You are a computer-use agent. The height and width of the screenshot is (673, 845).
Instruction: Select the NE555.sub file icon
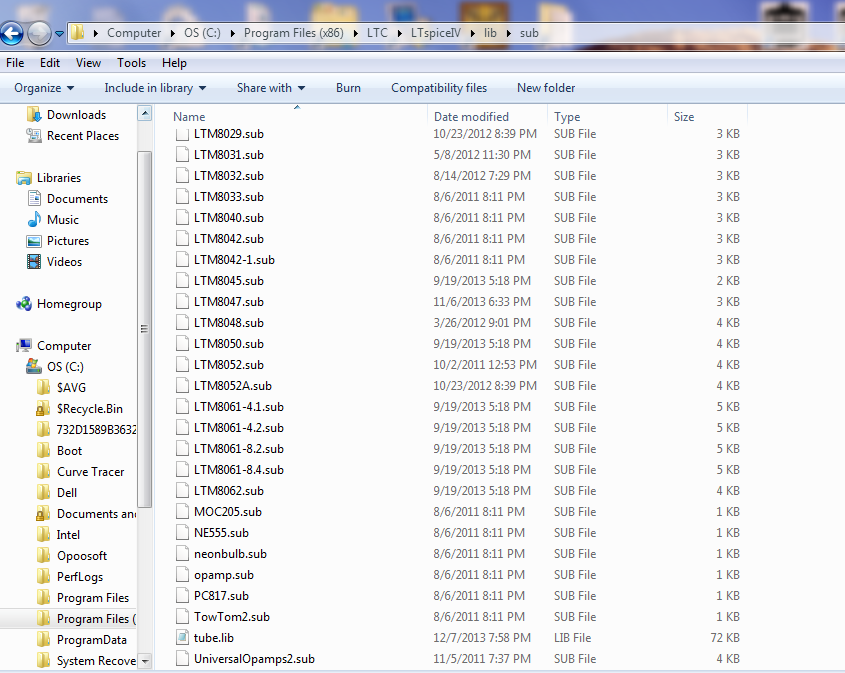point(182,532)
